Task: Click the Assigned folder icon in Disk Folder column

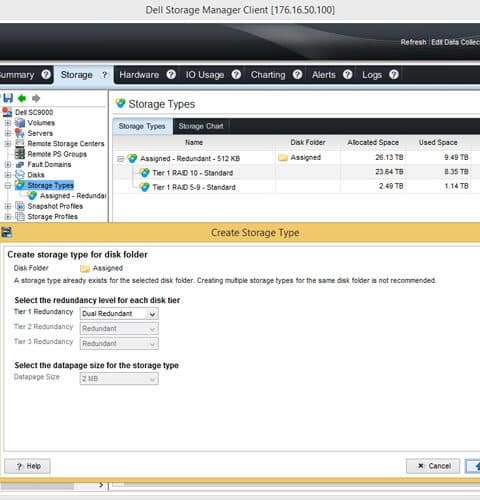Action: click(x=283, y=158)
